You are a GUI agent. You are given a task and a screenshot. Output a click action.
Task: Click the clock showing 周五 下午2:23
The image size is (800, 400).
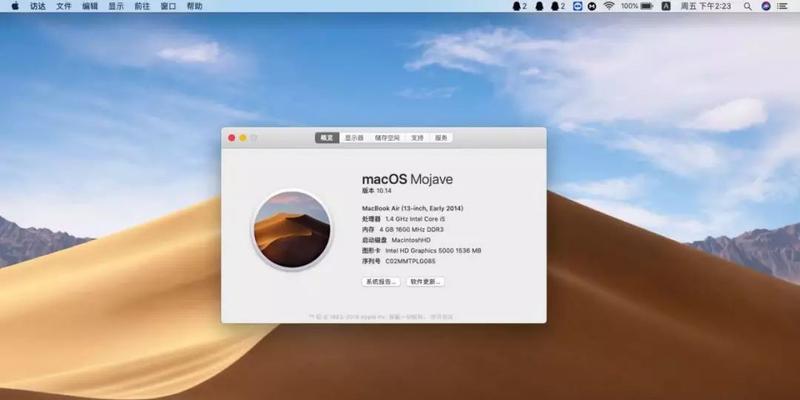click(706, 6)
